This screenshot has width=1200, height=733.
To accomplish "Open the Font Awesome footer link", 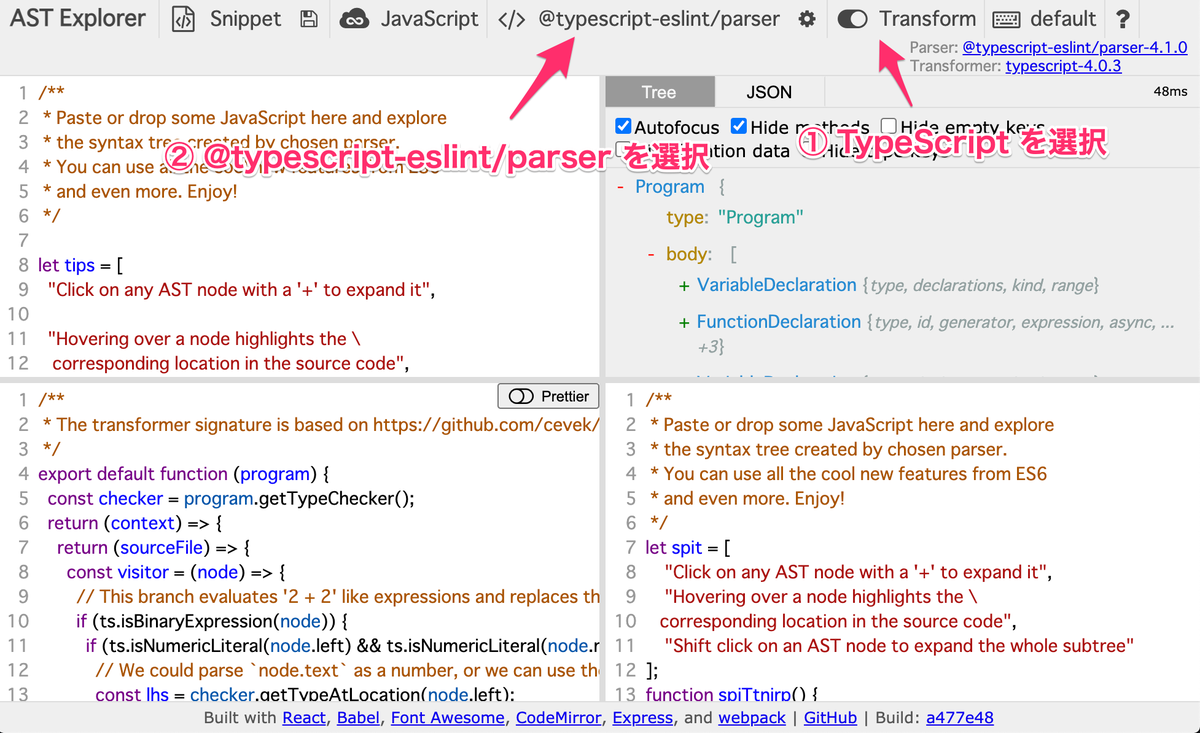I will [448, 718].
